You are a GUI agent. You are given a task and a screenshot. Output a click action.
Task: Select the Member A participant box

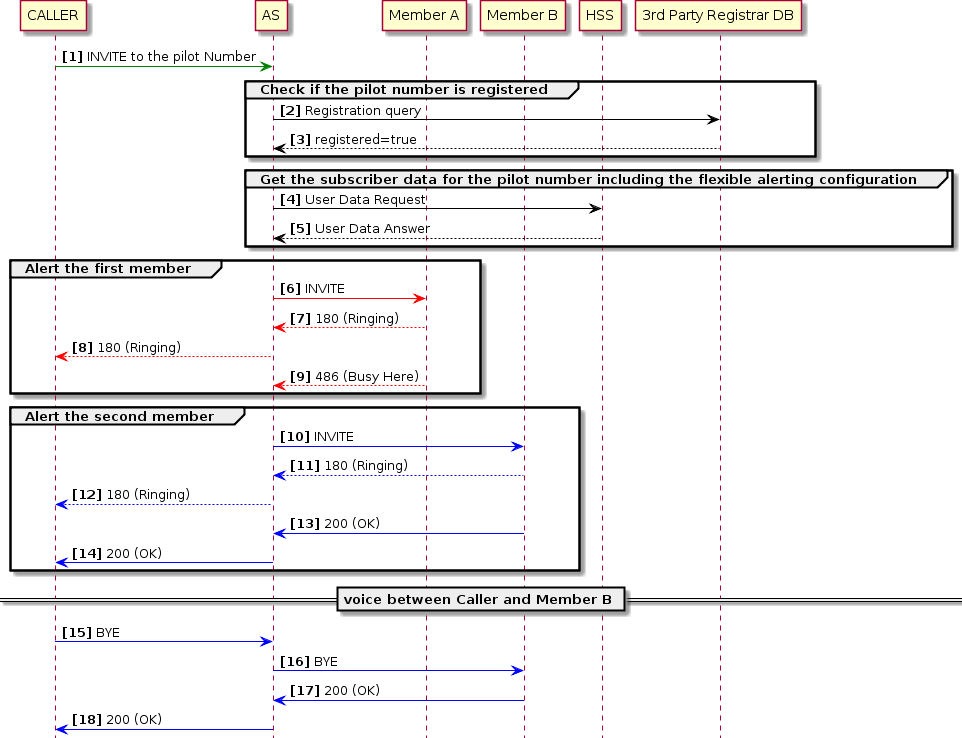tap(424, 16)
